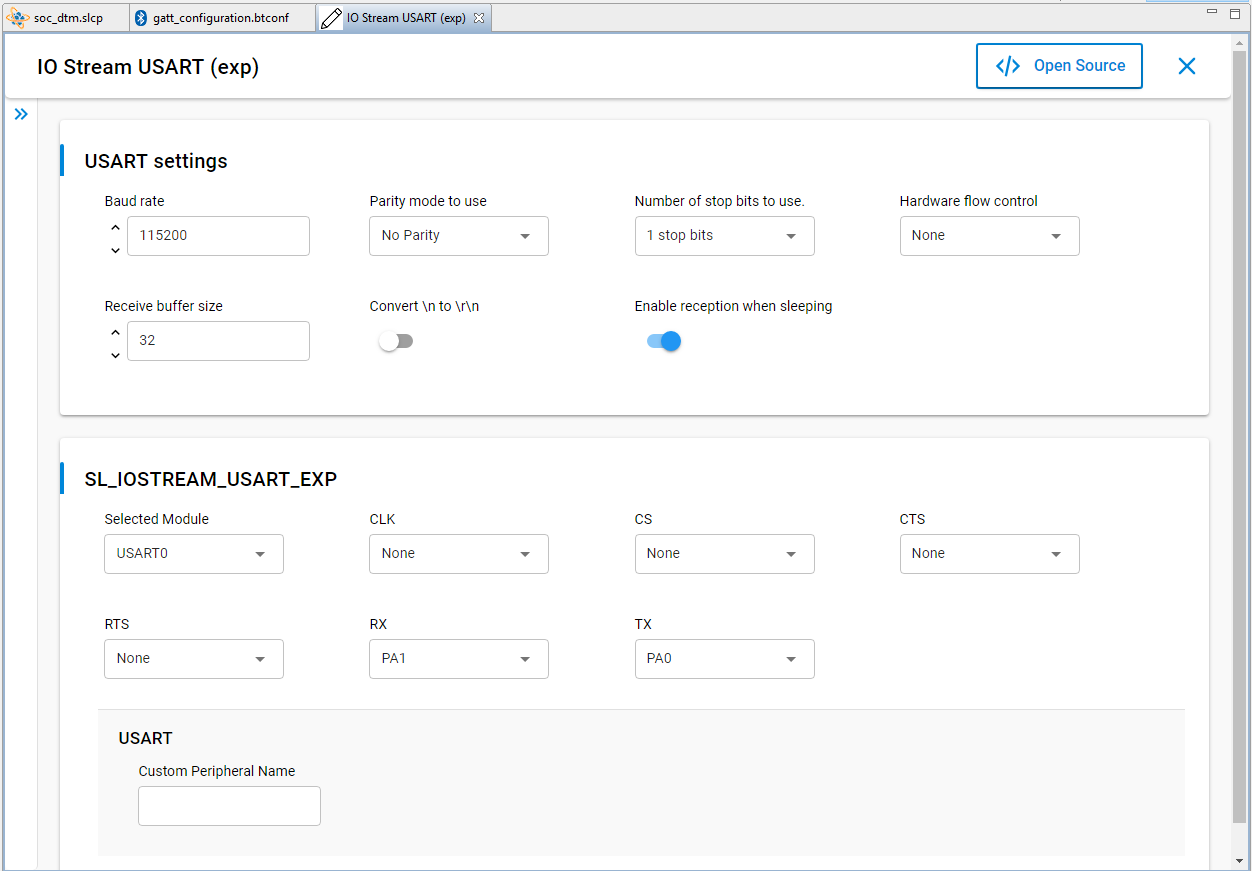Increase Receive buffer size with up stepper
Image resolution: width=1252 pixels, height=871 pixels.
pyautogui.click(x=115, y=332)
